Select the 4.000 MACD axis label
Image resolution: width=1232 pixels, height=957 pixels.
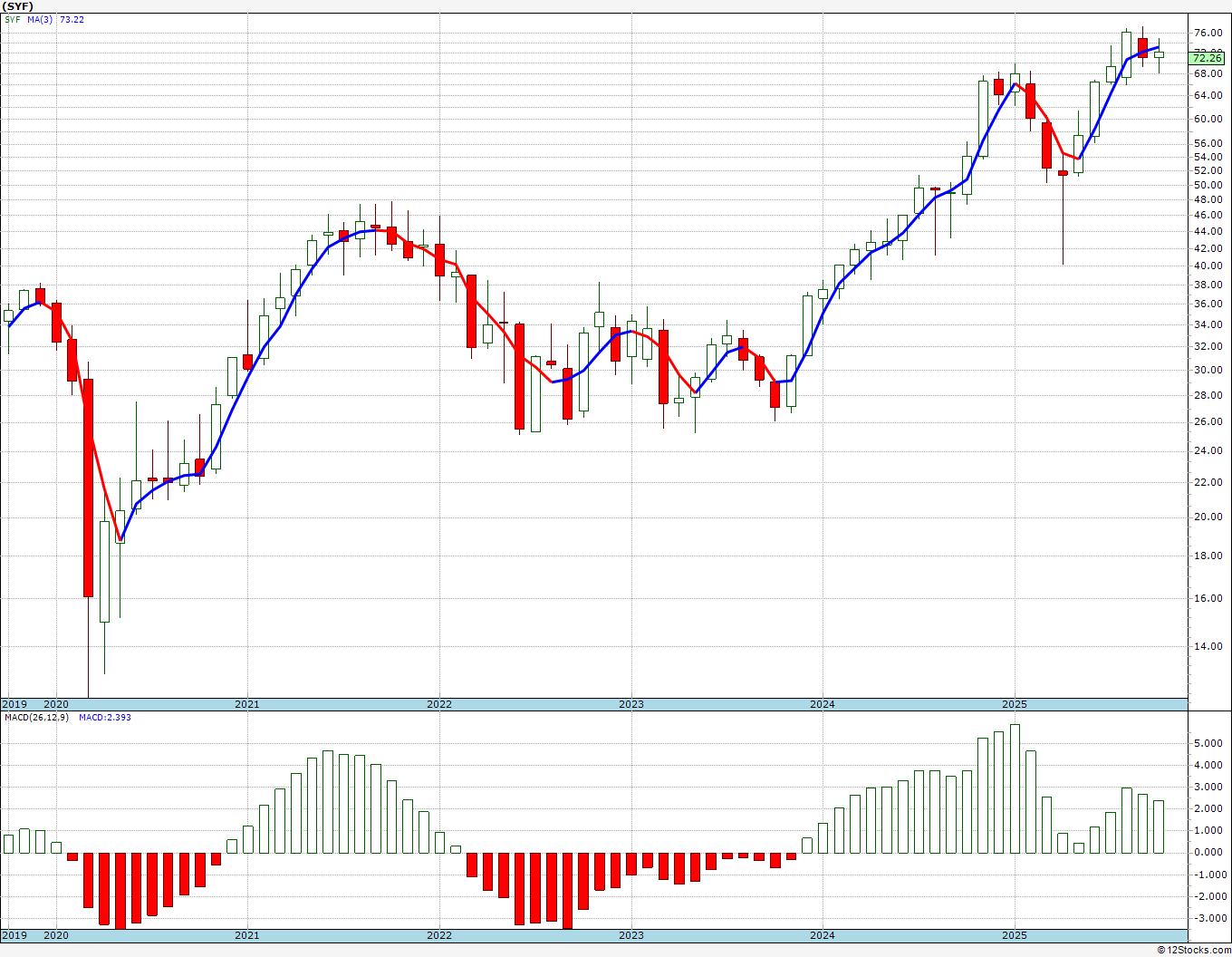pyautogui.click(x=1210, y=765)
